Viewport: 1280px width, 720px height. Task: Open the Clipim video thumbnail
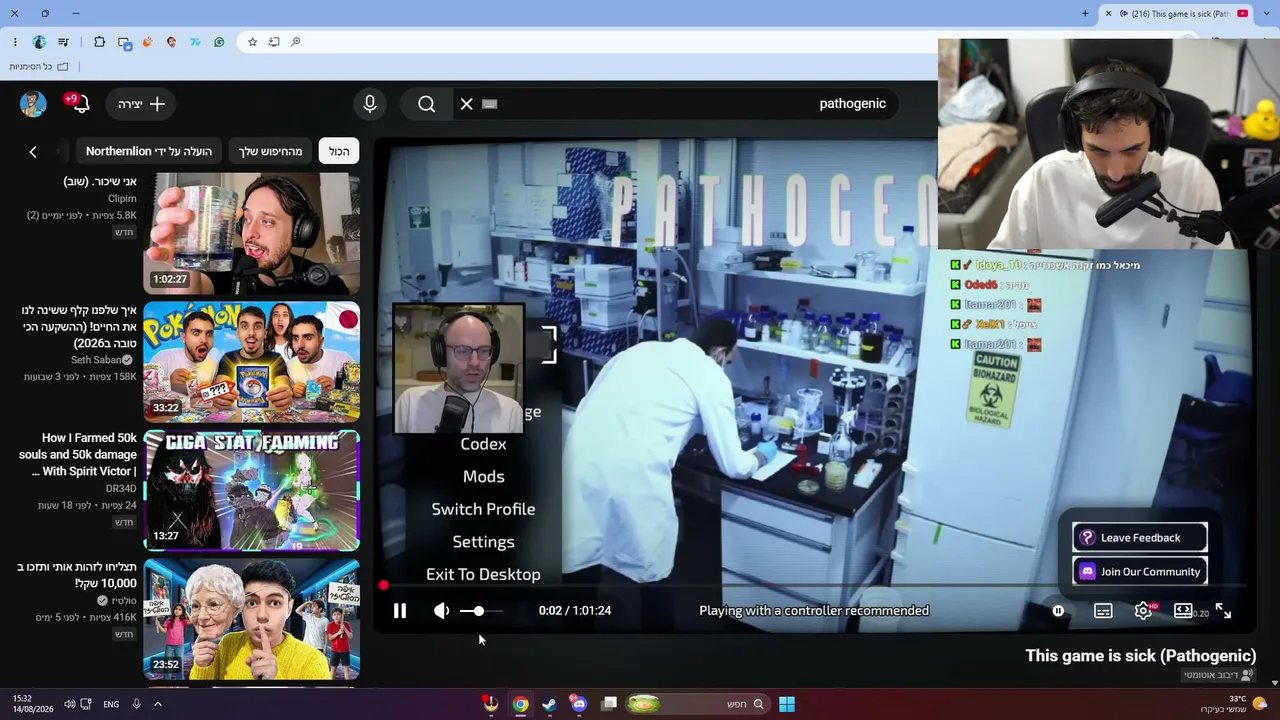tap(251, 233)
